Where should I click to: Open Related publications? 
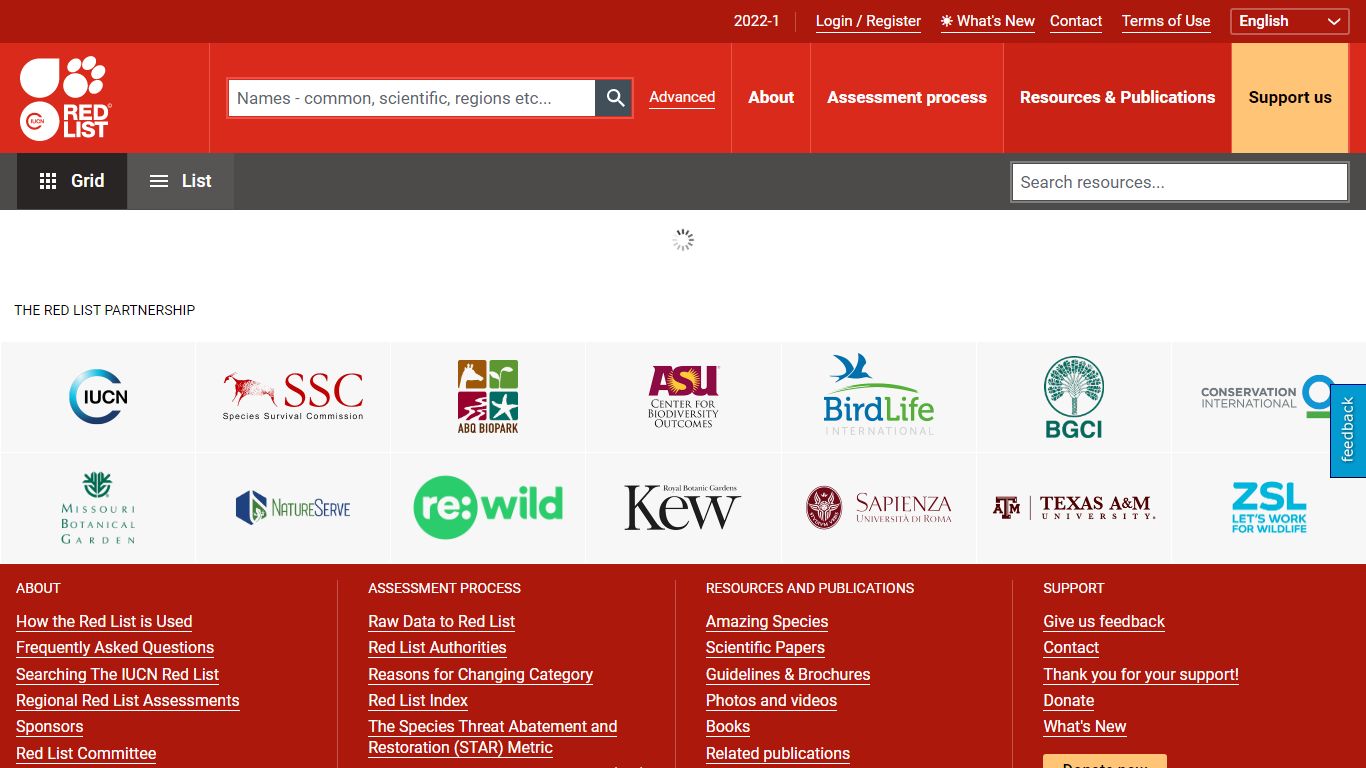(x=778, y=753)
